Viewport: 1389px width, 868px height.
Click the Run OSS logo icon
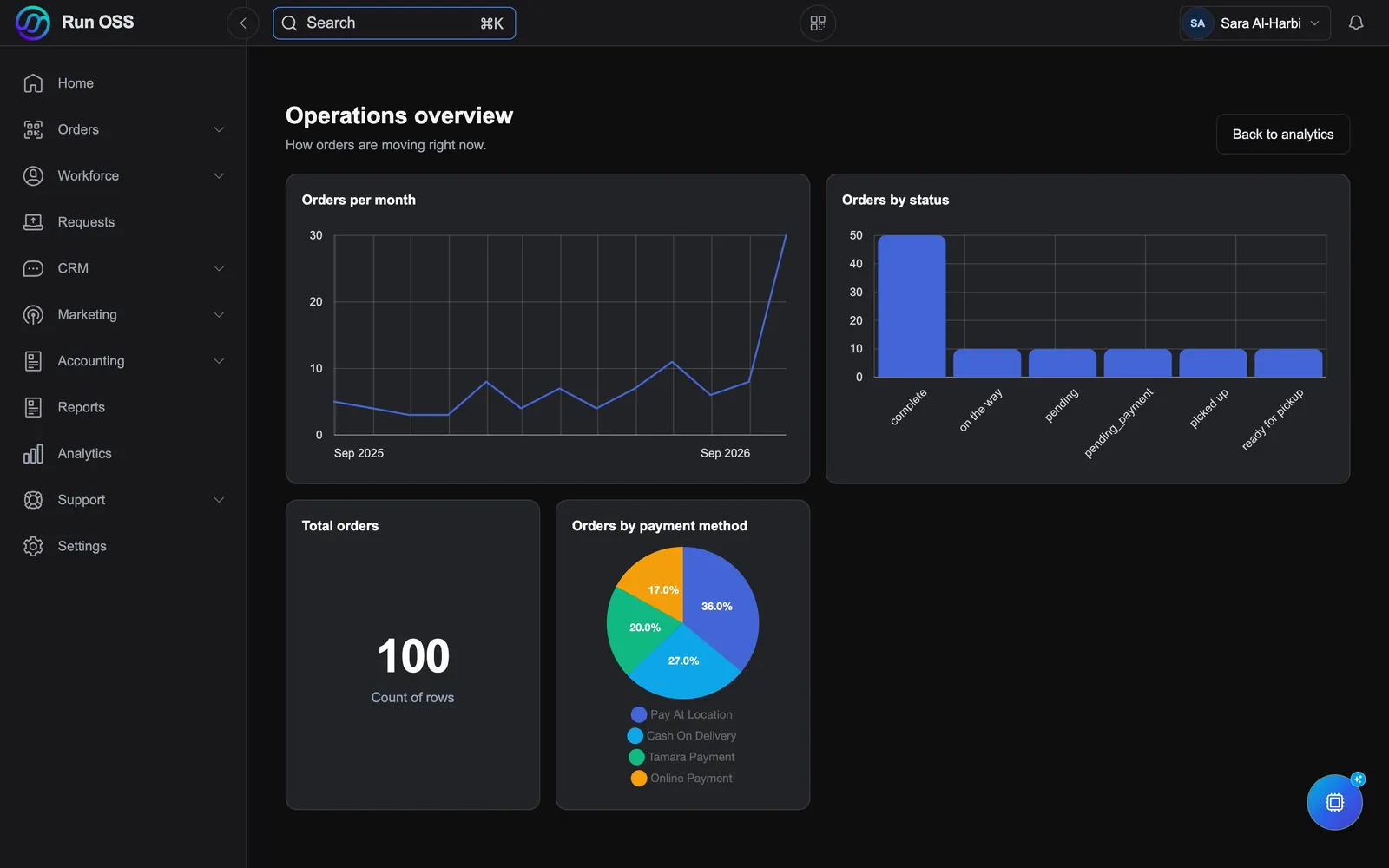(33, 23)
